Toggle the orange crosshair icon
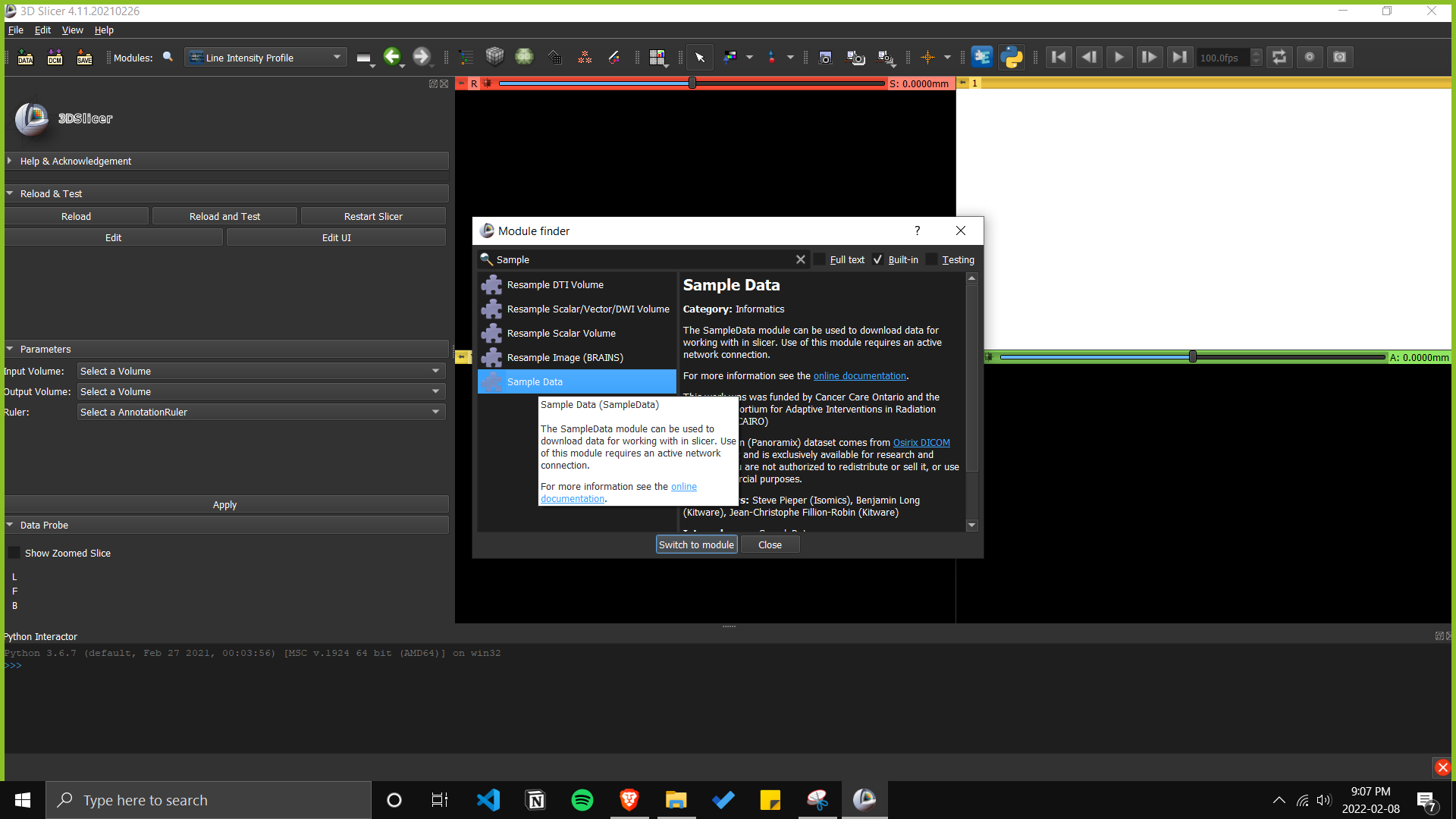1456x819 pixels. click(927, 58)
